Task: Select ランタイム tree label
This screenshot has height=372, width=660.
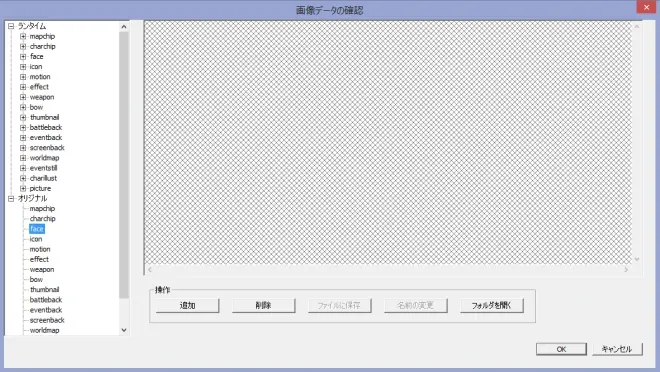Action: point(32,26)
